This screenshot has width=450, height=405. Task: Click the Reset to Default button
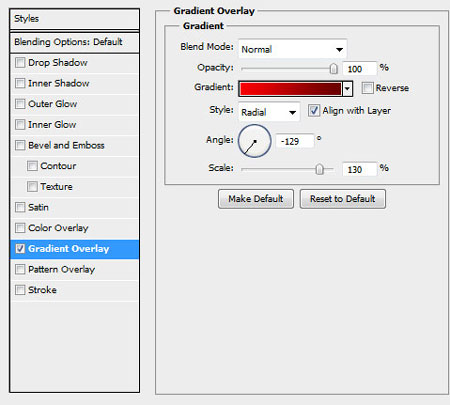click(x=343, y=199)
